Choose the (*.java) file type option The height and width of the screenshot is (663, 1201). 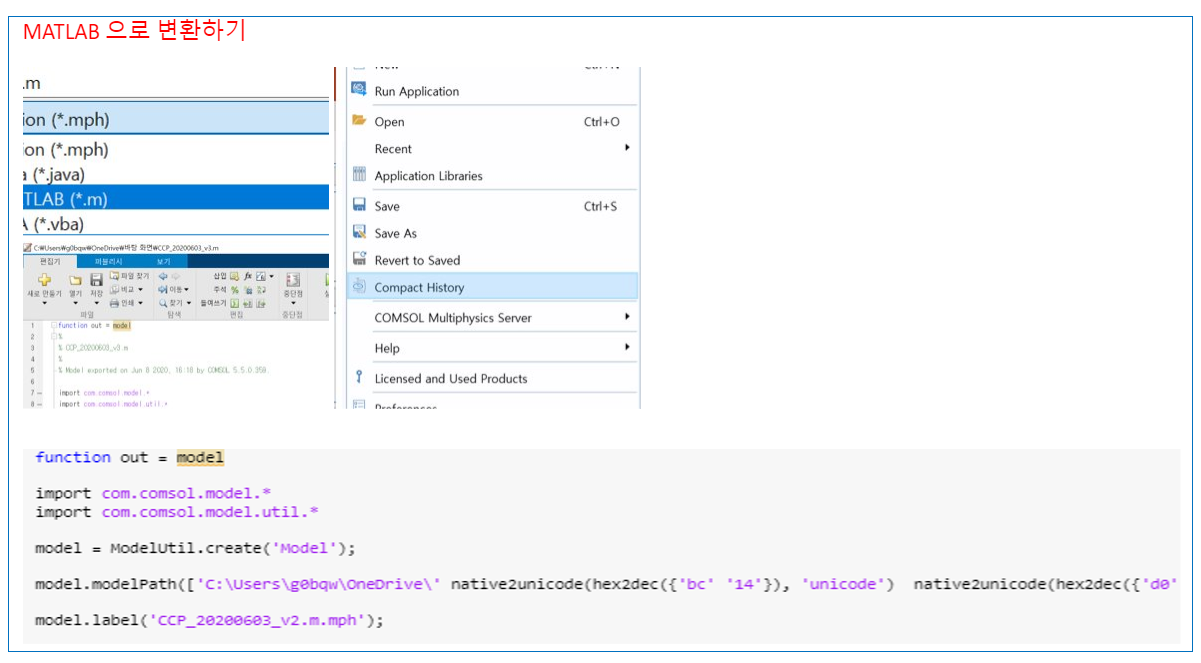click(176, 174)
